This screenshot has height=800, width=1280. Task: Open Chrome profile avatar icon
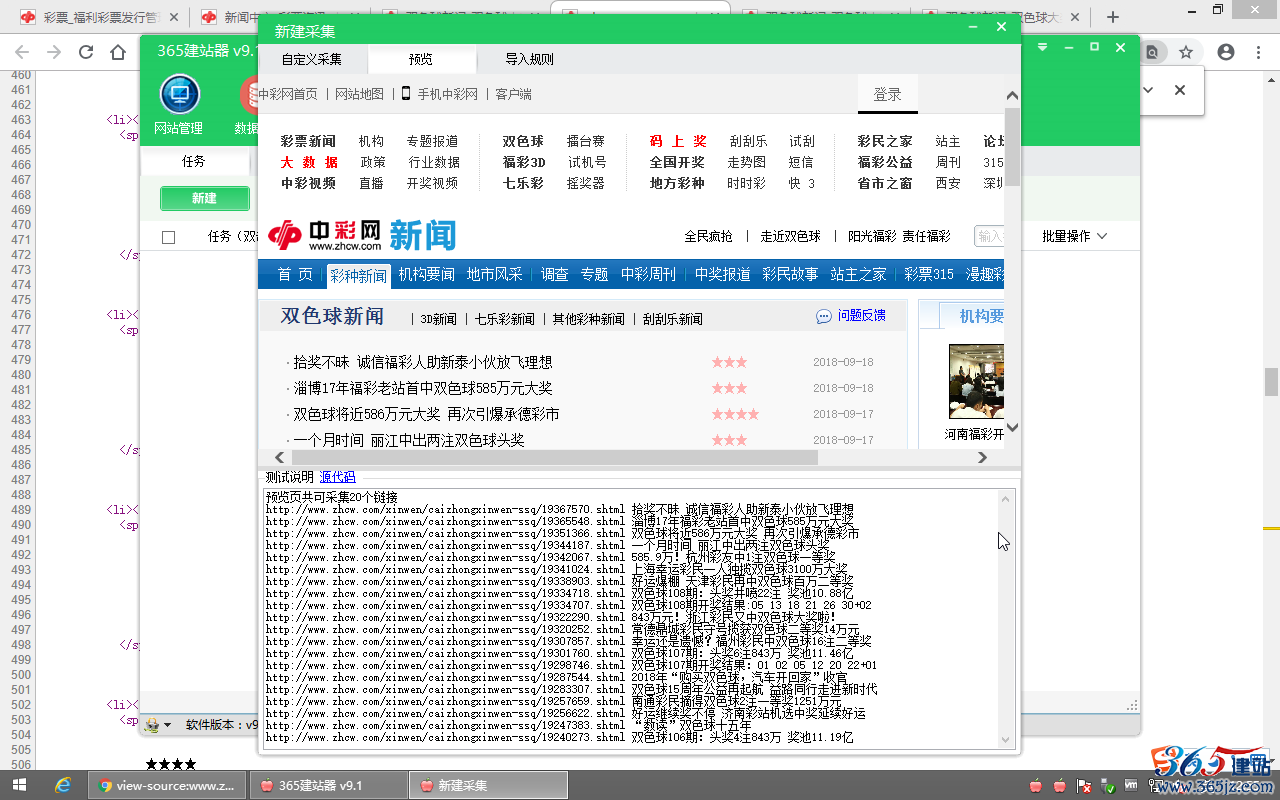click(1226, 52)
